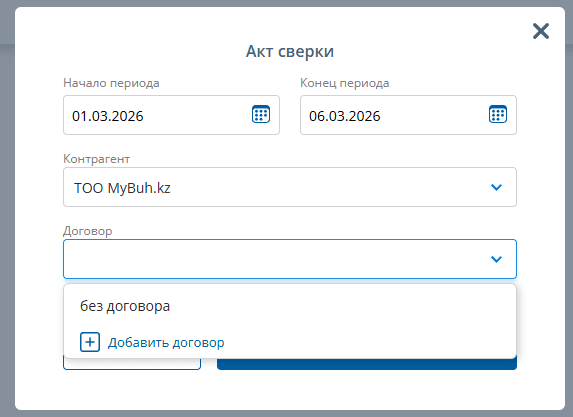Click the blue button below the dropdown list

367,364
